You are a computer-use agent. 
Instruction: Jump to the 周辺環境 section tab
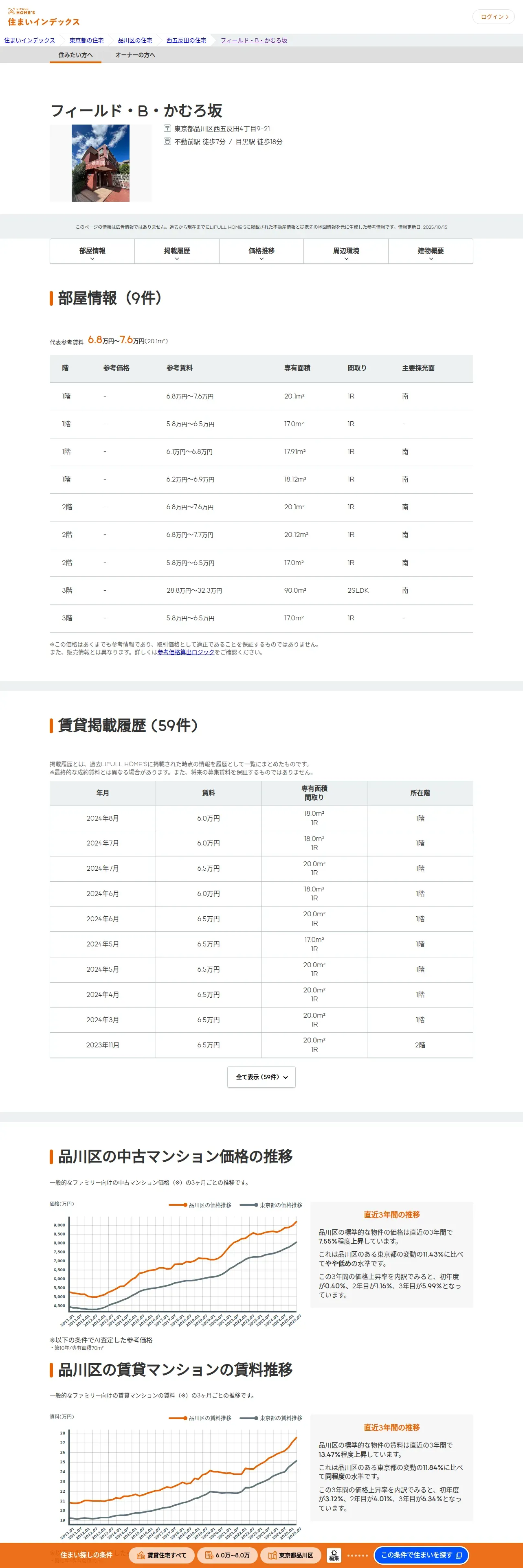(346, 252)
